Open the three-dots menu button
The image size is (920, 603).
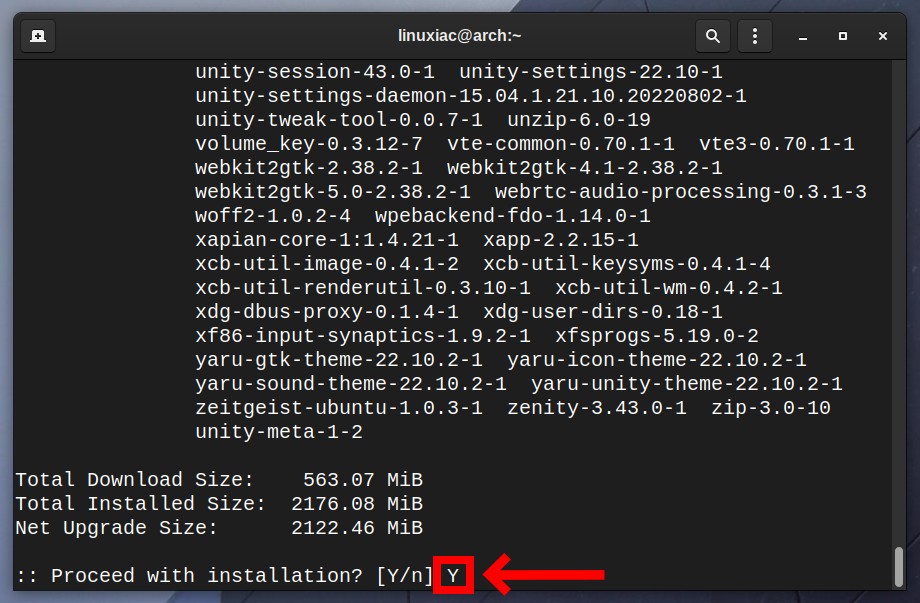[x=755, y=36]
